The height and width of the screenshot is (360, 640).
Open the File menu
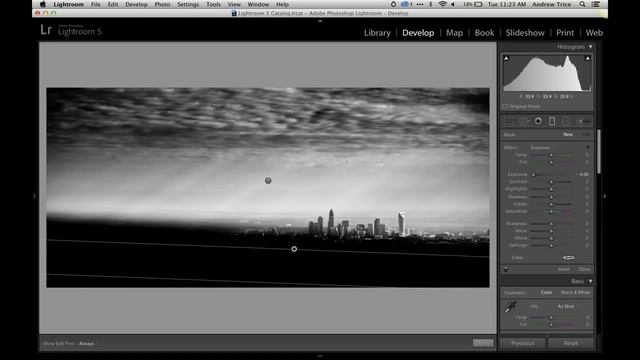(96, 4)
